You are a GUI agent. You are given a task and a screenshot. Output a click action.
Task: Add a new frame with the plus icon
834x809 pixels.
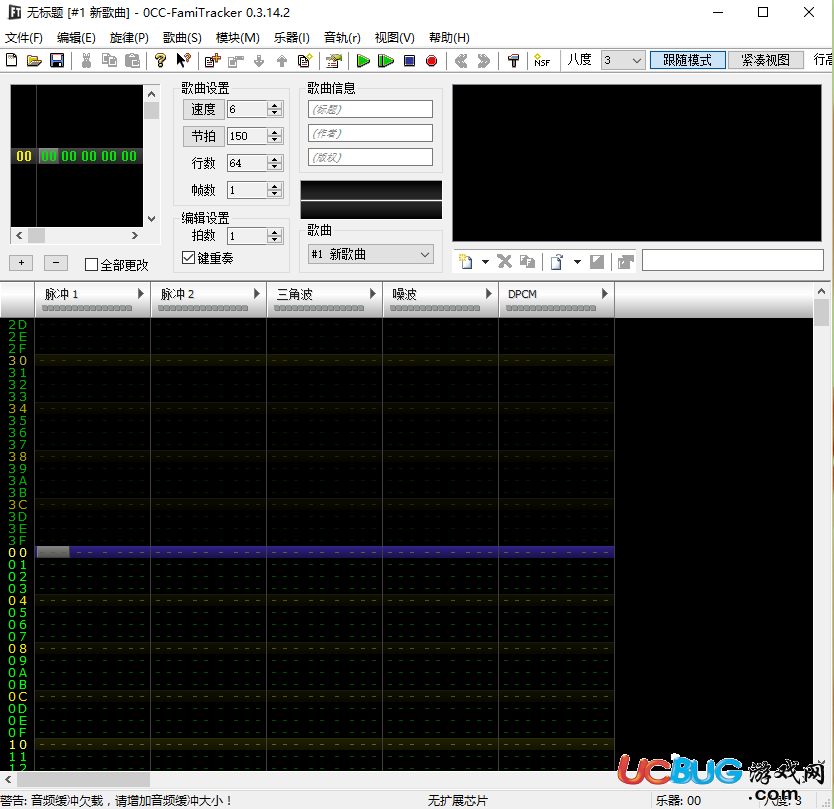213,61
